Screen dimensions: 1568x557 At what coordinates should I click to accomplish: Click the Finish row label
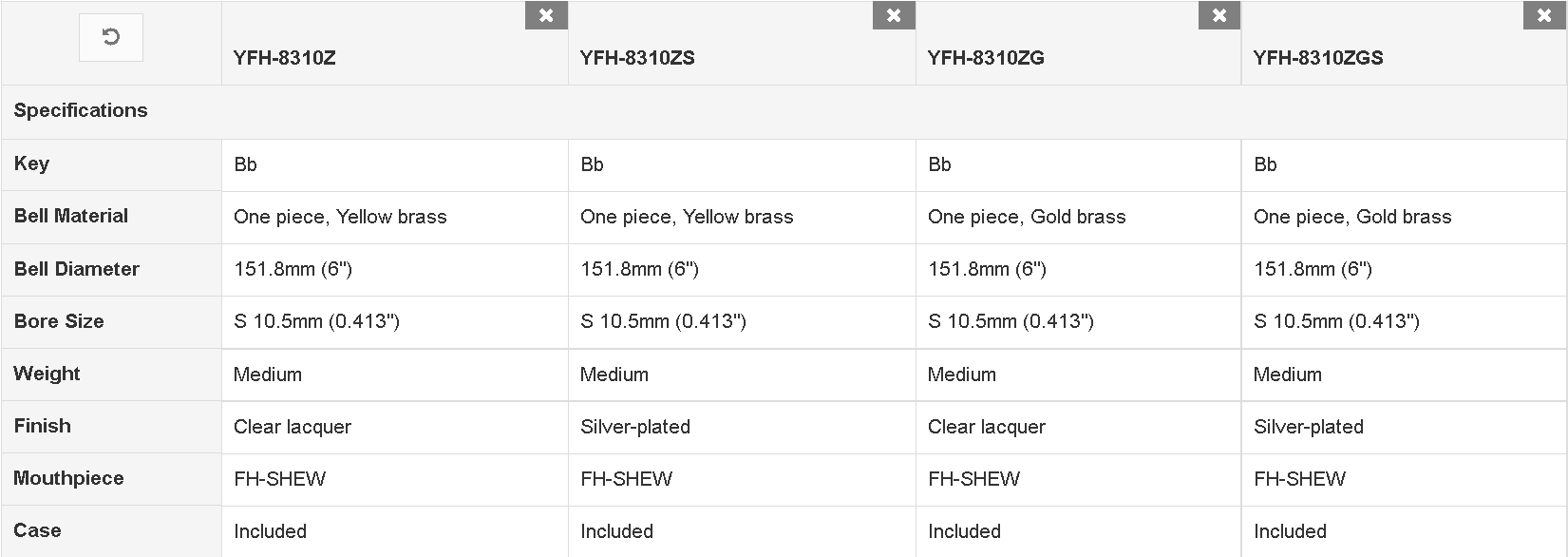click(x=43, y=426)
